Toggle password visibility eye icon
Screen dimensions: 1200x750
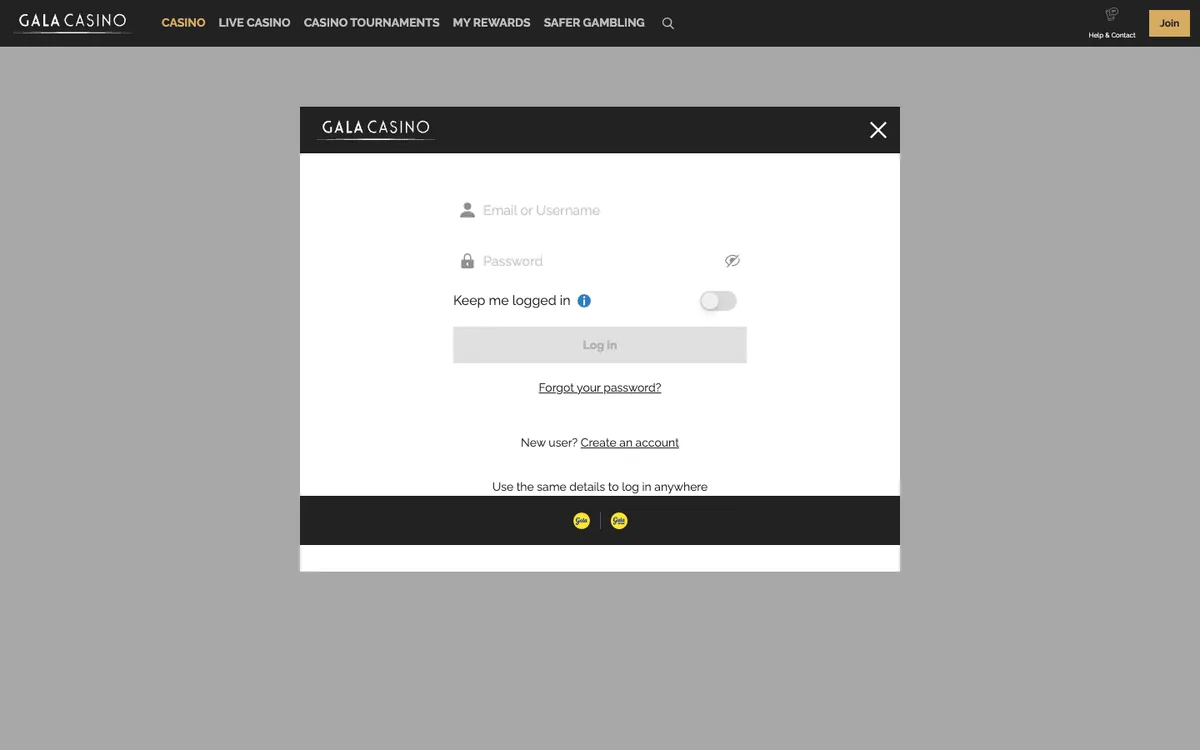(732, 261)
